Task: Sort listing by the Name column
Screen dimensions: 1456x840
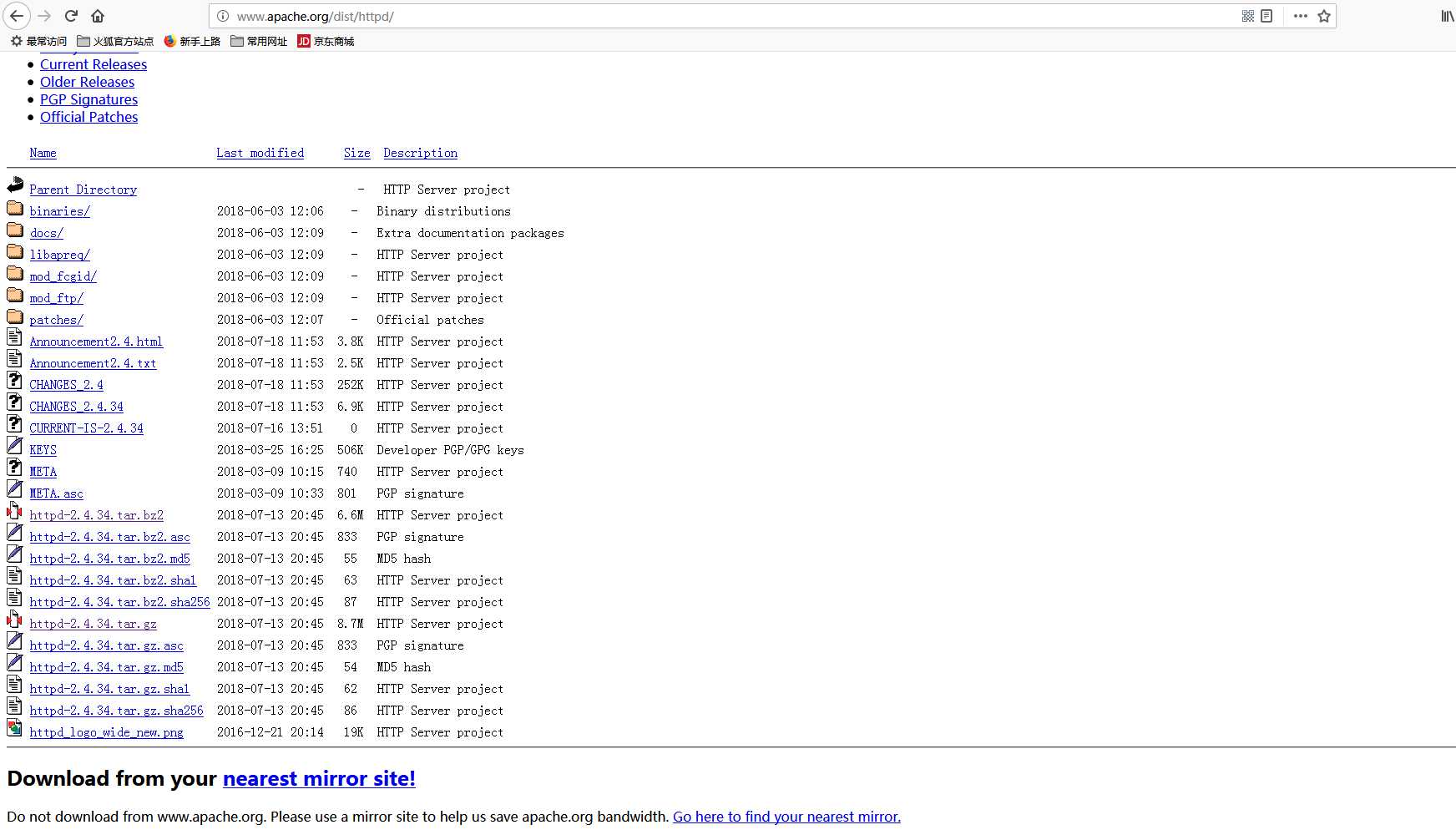Action: pos(43,153)
